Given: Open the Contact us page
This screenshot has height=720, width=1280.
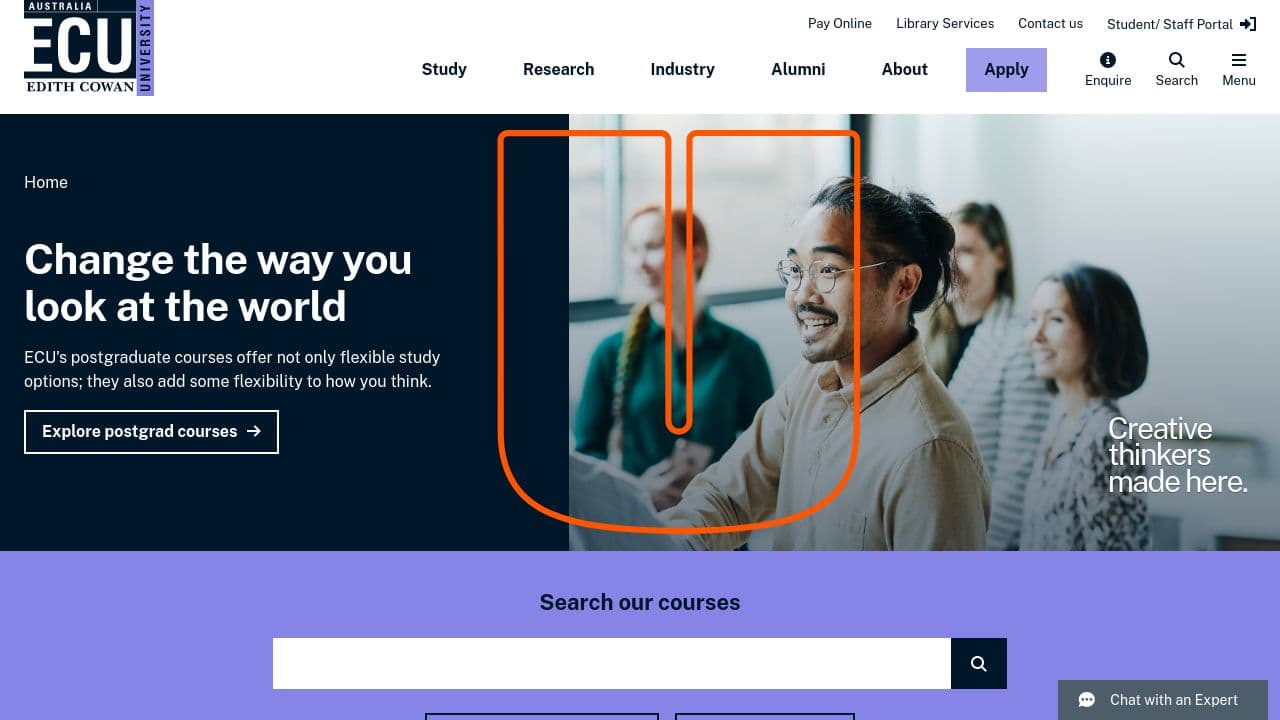Looking at the screenshot, I should coord(1050,23).
